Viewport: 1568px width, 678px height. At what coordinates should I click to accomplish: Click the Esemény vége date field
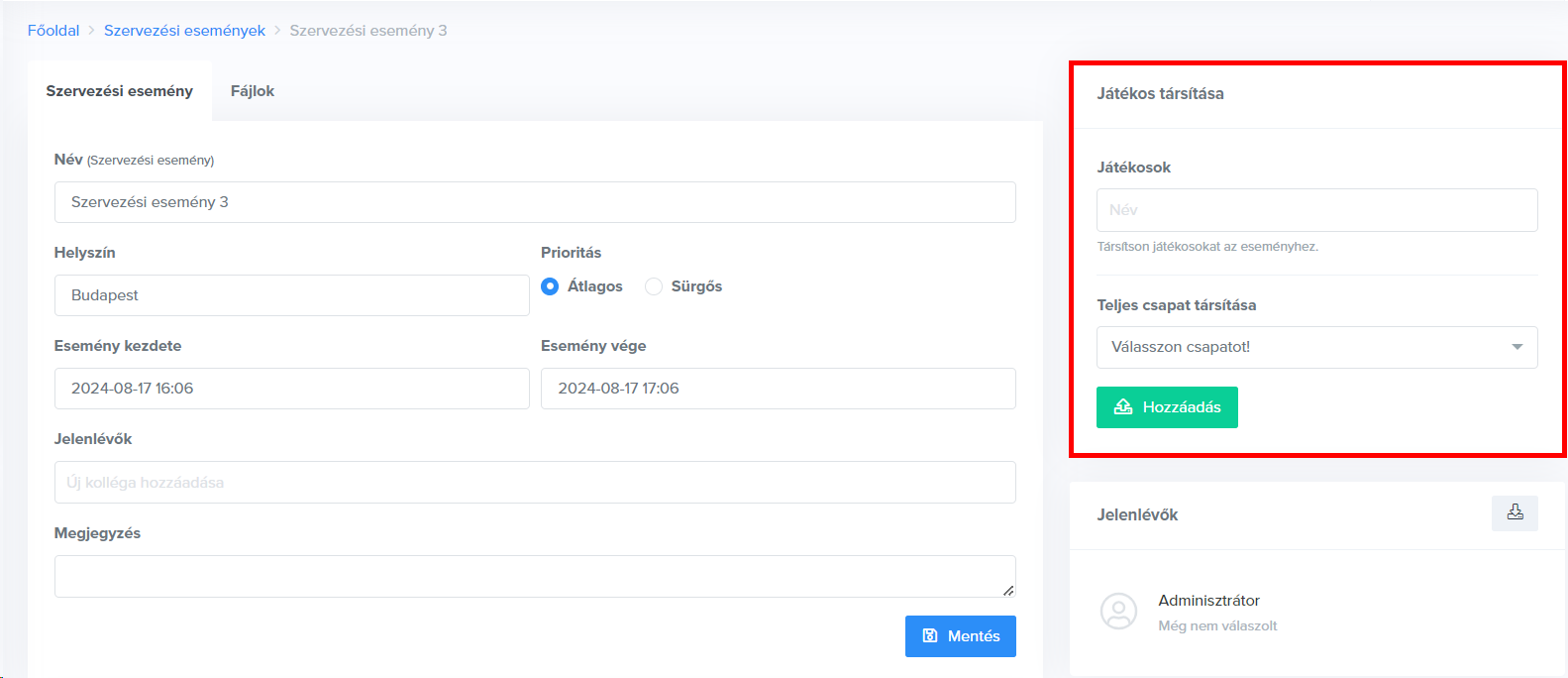(778, 389)
